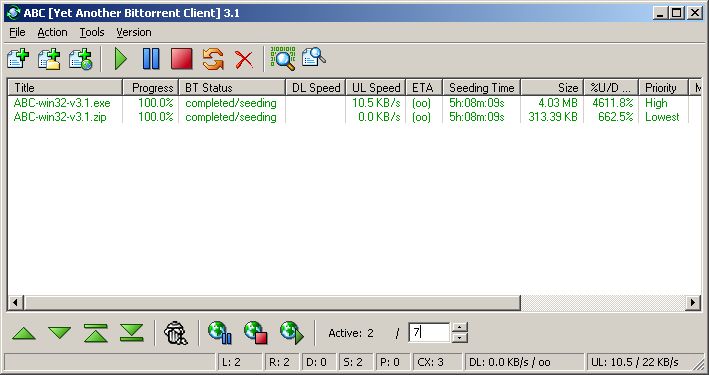The height and width of the screenshot is (375, 709).
Task: Open the Tools menu
Action: coord(92,33)
